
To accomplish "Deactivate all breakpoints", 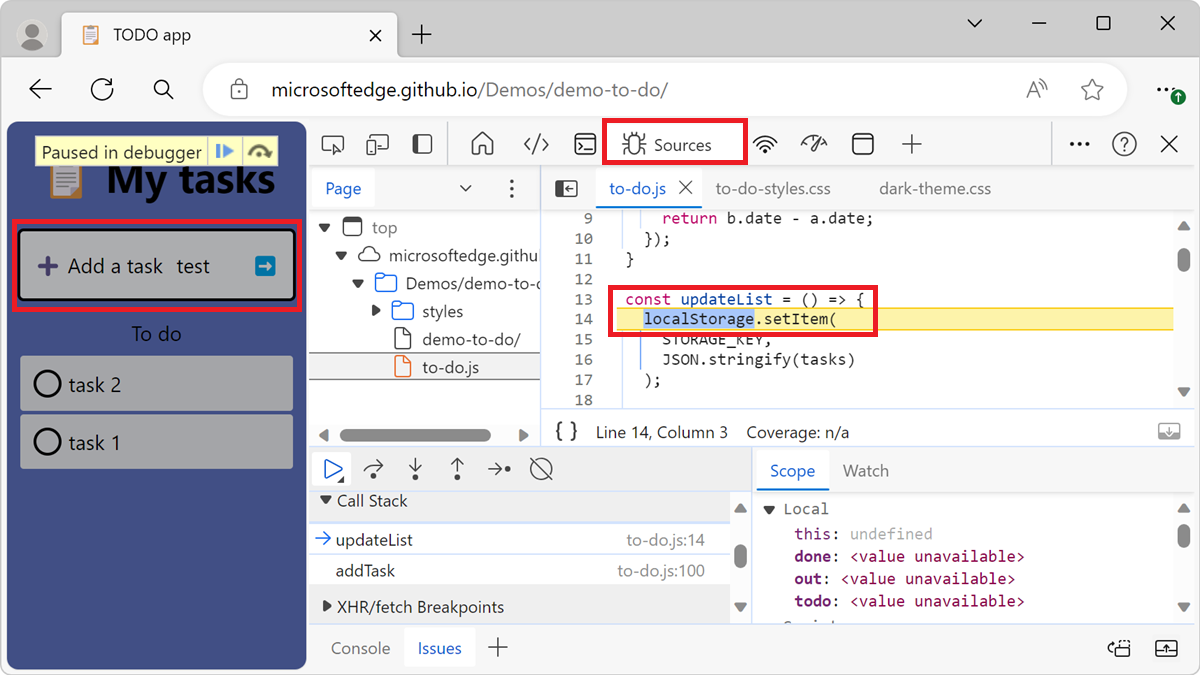I will click(541, 468).
